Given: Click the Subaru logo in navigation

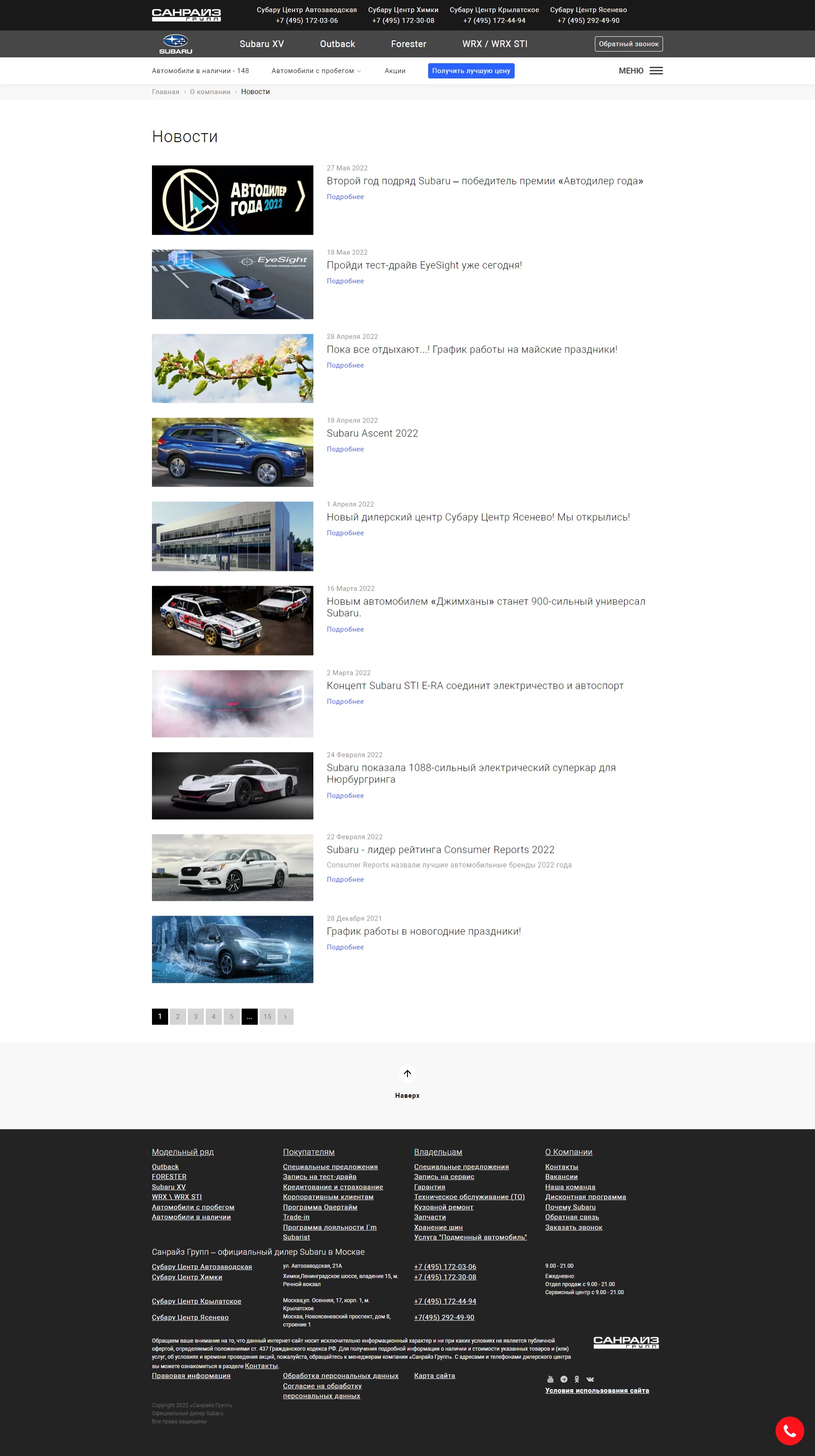Looking at the screenshot, I should pos(175,44).
